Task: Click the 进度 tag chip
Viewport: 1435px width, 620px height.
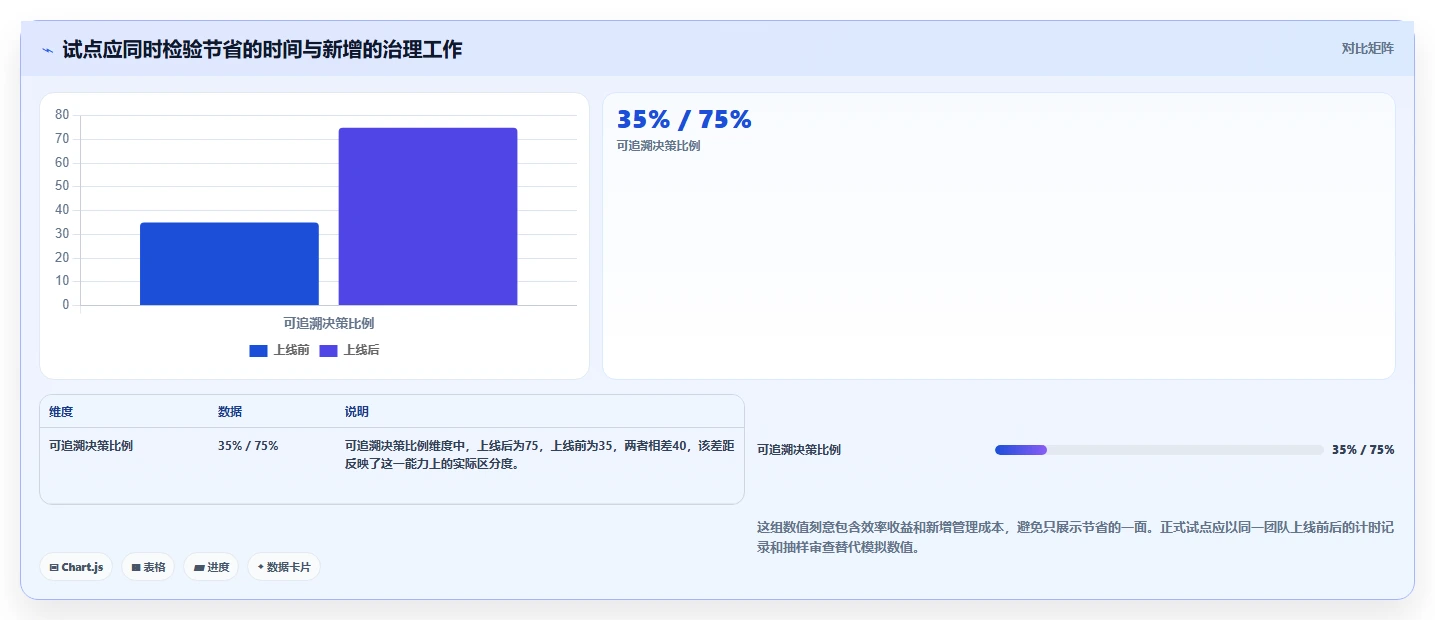Action: pos(211,567)
